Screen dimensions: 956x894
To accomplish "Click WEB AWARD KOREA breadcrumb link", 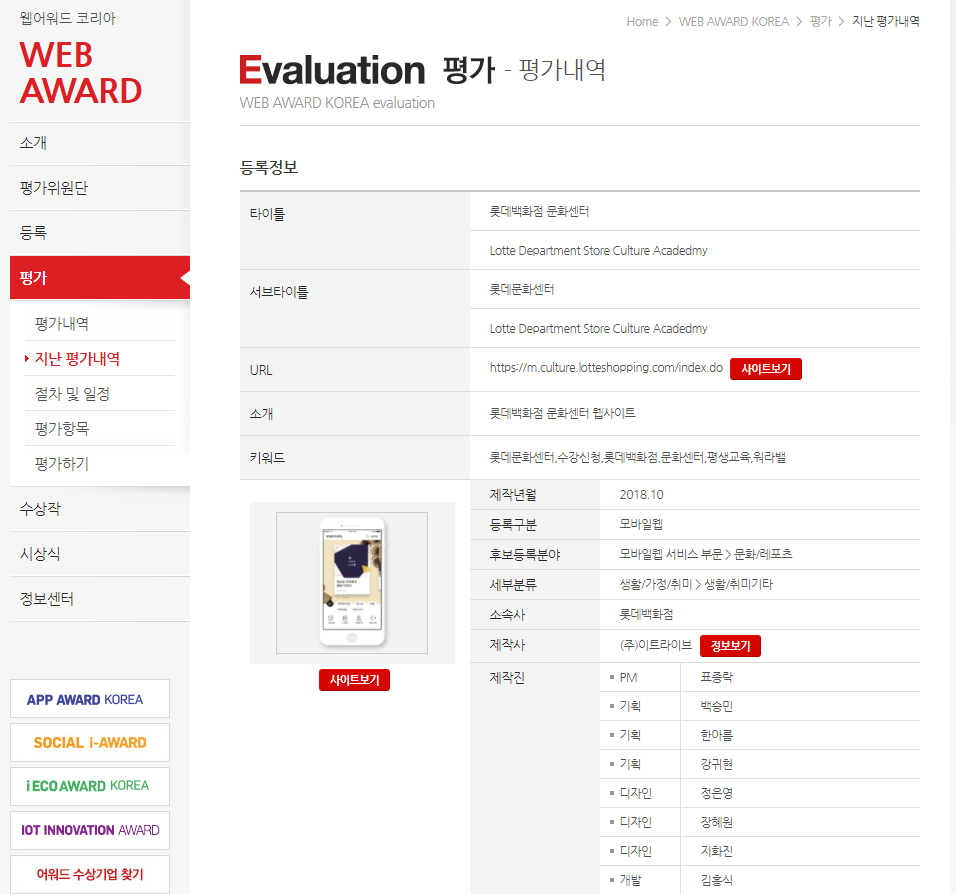I will [733, 22].
